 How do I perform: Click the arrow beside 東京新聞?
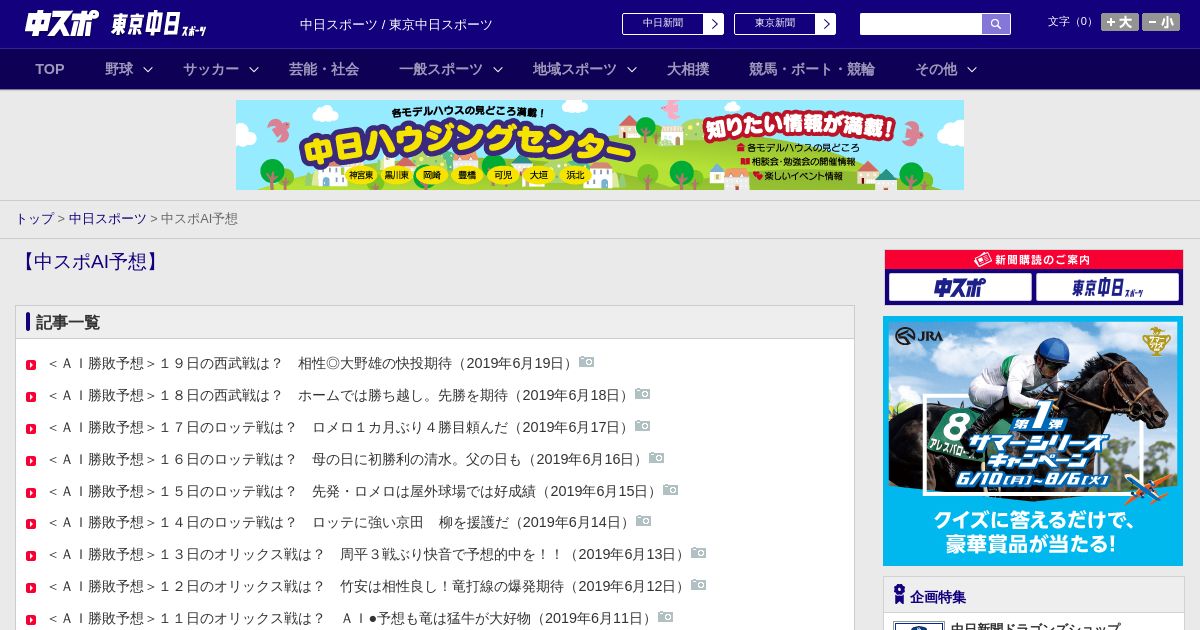826,24
